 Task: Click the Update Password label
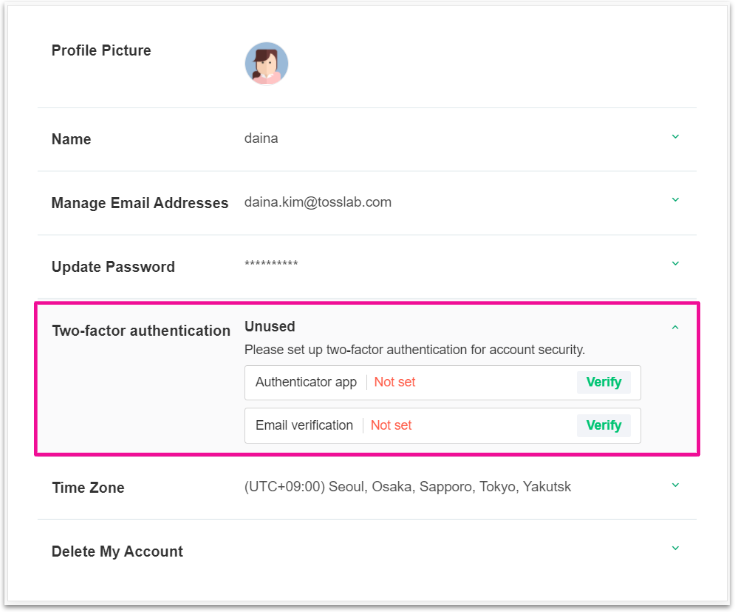click(113, 267)
